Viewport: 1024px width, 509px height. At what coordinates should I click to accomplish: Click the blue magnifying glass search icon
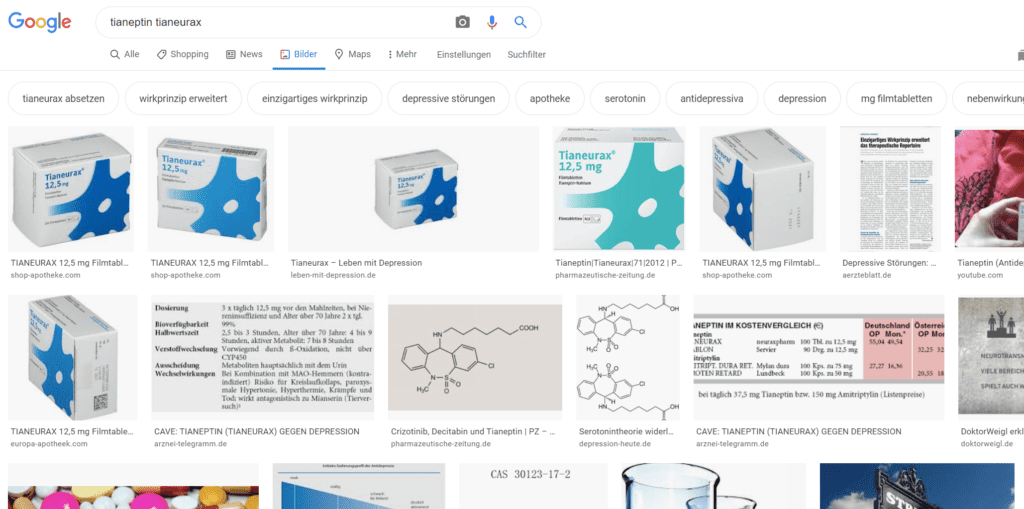click(x=520, y=22)
